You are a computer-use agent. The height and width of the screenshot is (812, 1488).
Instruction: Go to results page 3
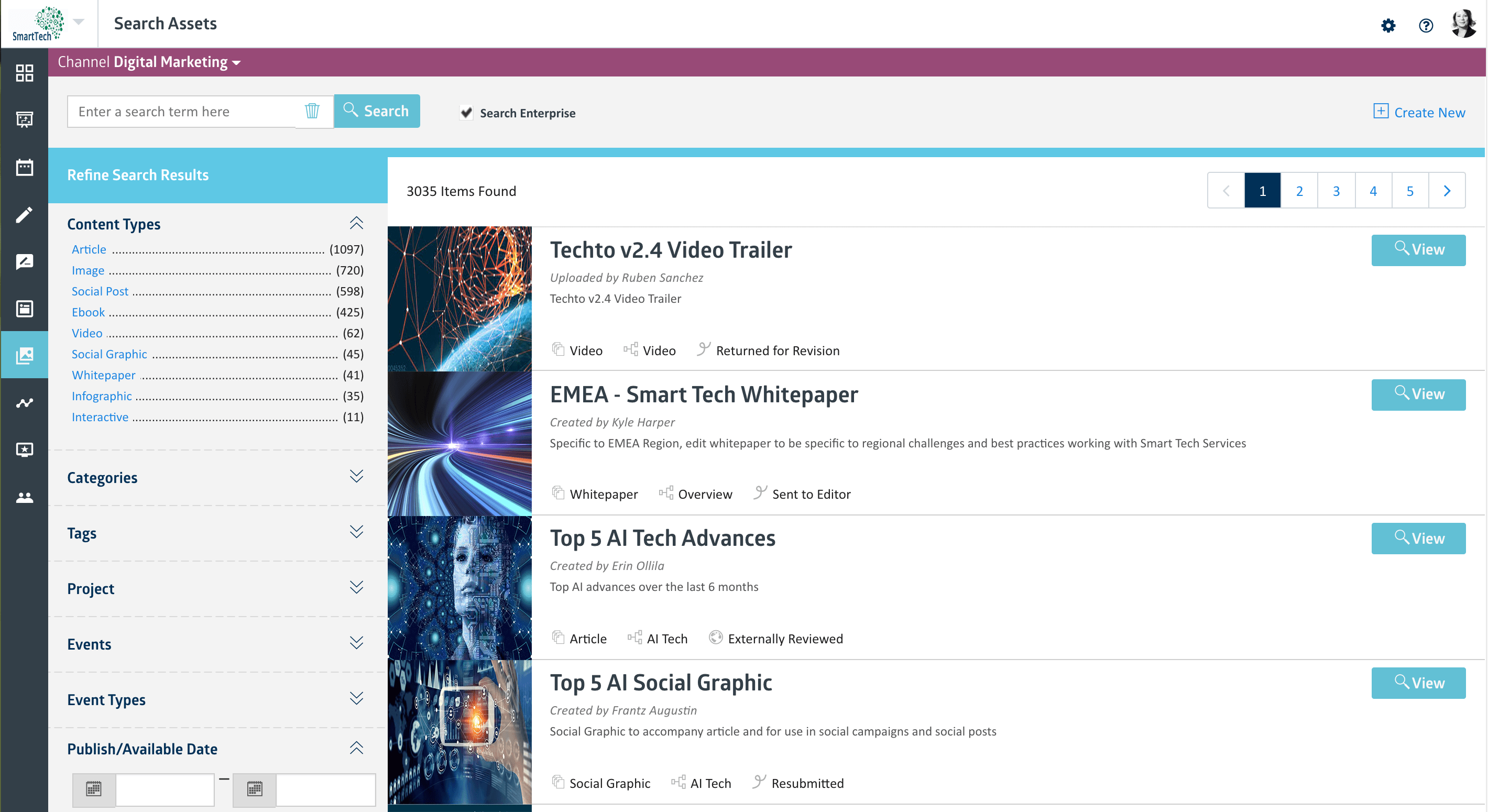(1336, 191)
